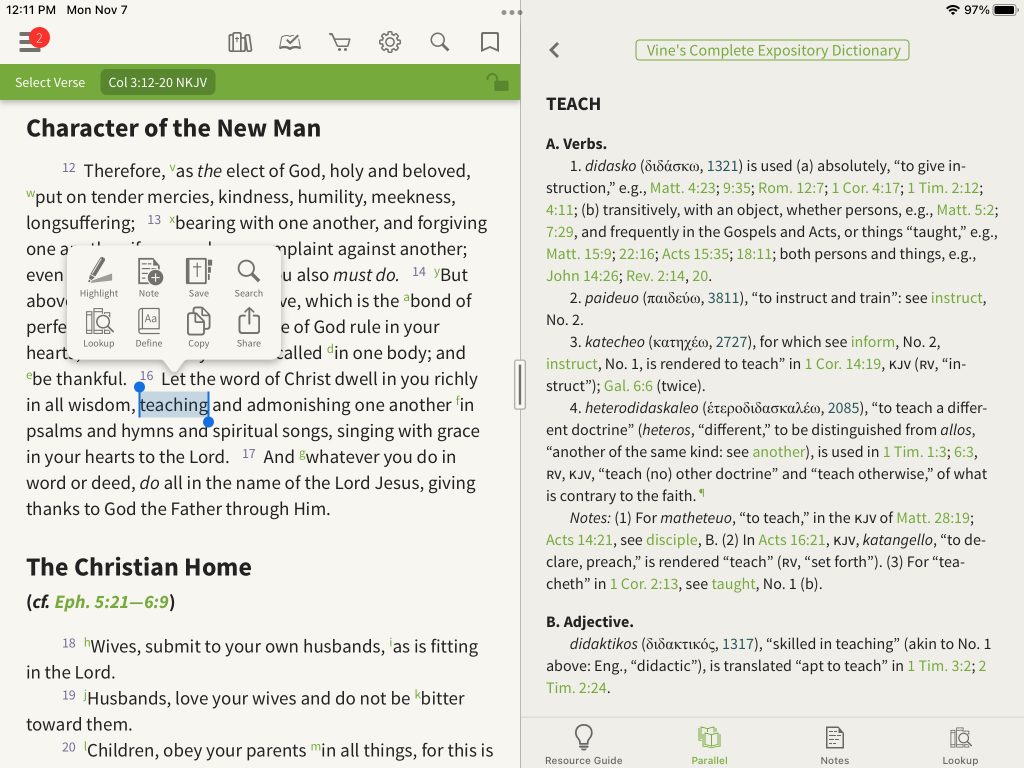The width and height of the screenshot is (1024, 768).
Task: Choose Define in the selection popup
Action: click(x=149, y=327)
